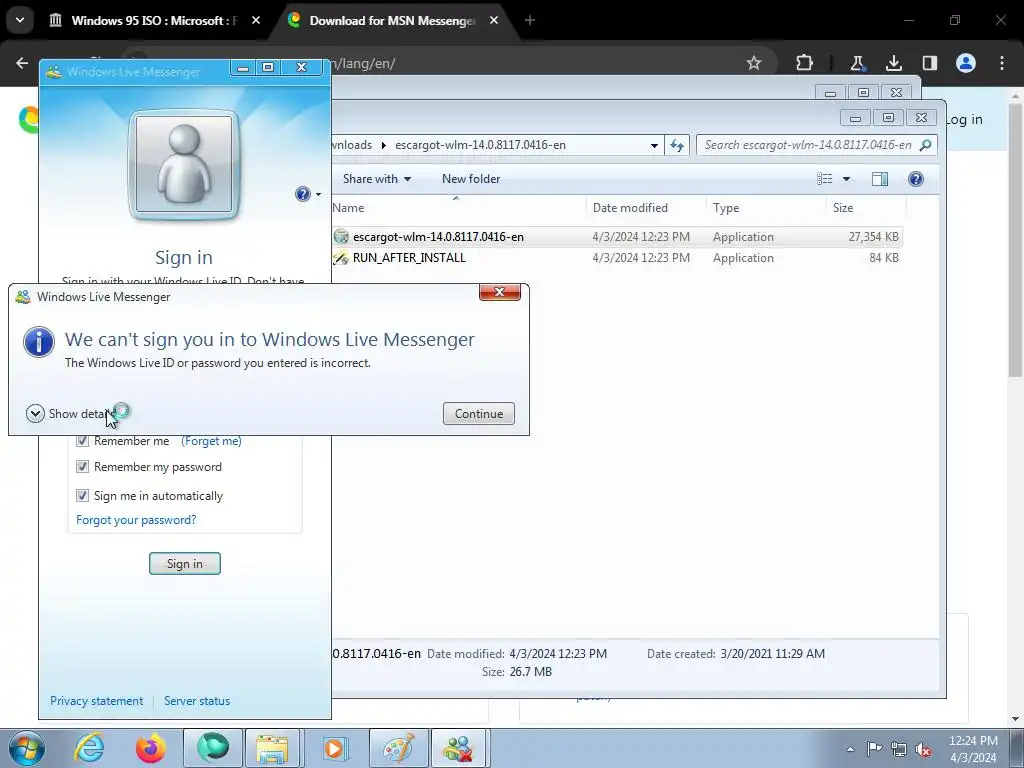The width and height of the screenshot is (1024, 768).
Task: Open the address bar history dropdown
Action: pyautogui.click(x=654, y=146)
